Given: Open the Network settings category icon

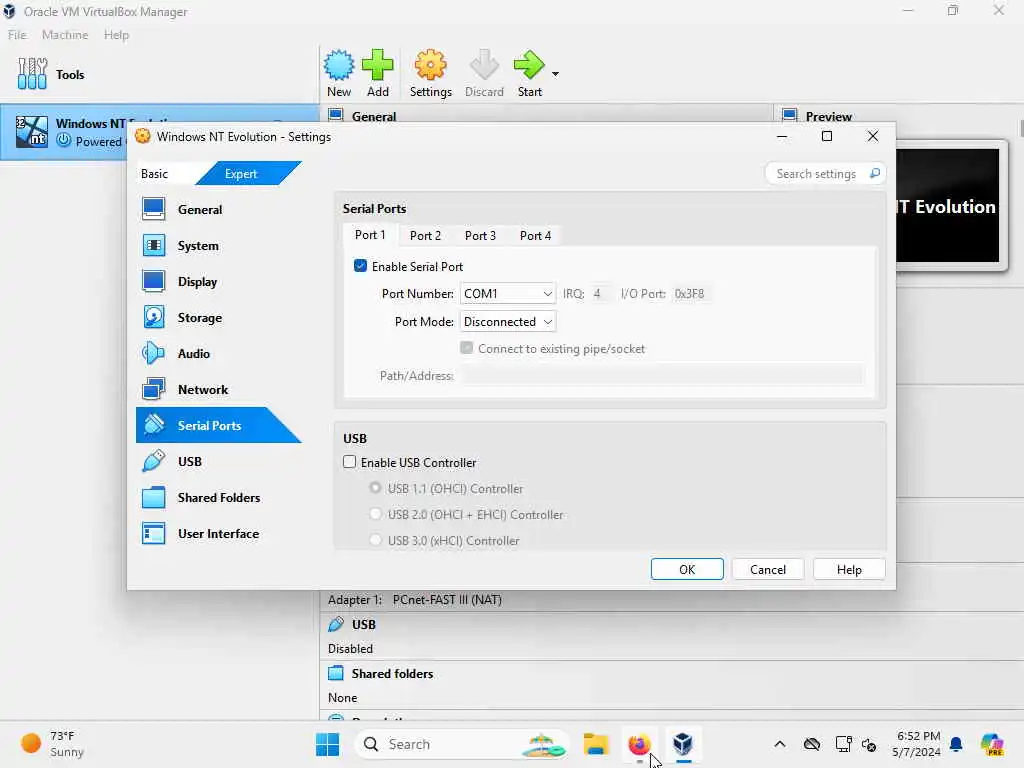Looking at the screenshot, I should click(x=153, y=389).
